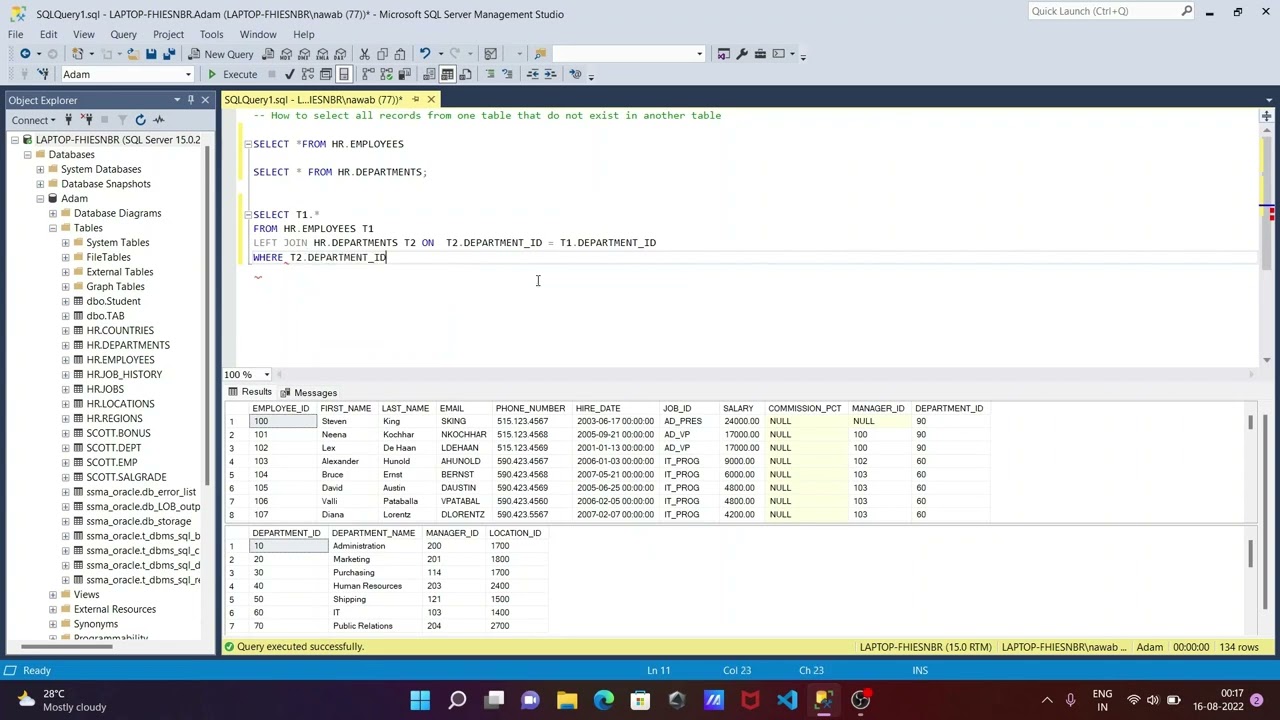Click the Parse checkmark icon
The image size is (1280, 720).
click(289, 74)
